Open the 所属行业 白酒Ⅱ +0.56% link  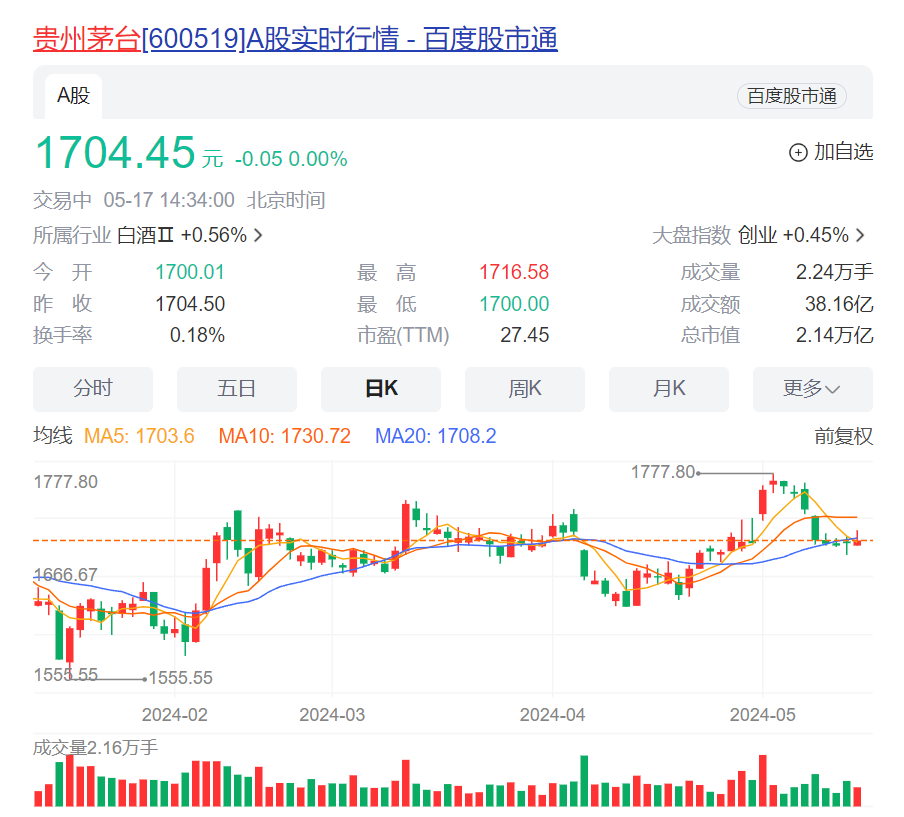[x=148, y=235]
